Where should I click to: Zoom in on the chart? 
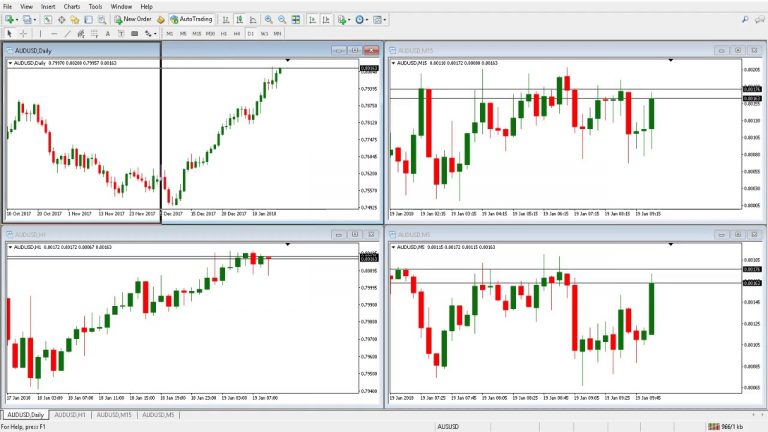click(x=270, y=19)
